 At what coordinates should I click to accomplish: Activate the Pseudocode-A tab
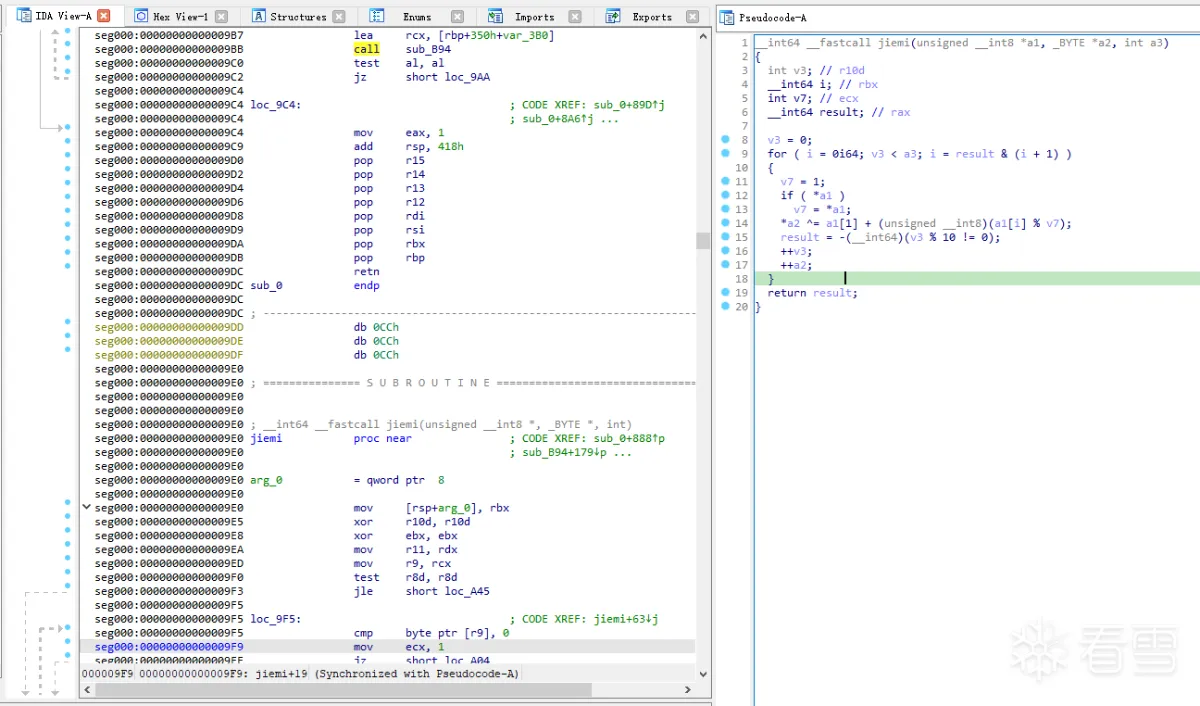(772, 17)
